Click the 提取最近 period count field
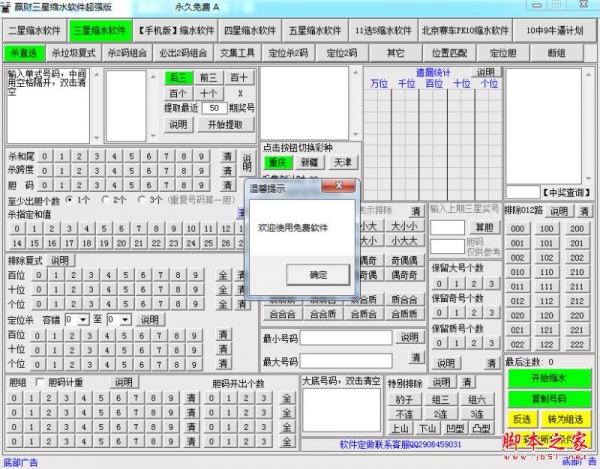 pyautogui.click(x=213, y=108)
